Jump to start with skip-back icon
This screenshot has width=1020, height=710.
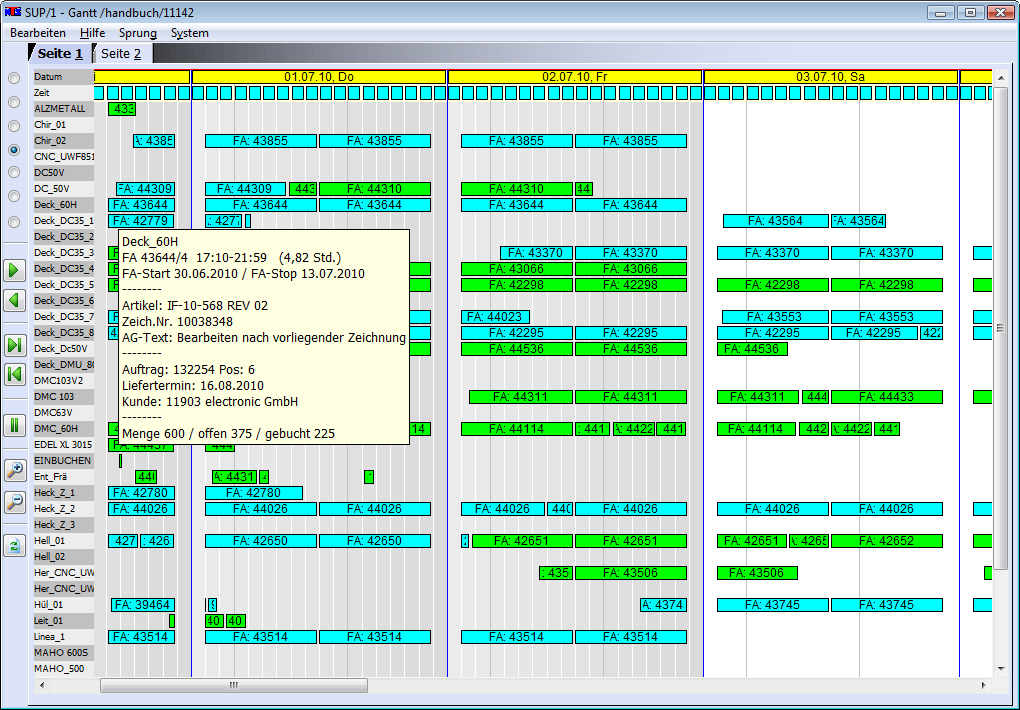14,374
